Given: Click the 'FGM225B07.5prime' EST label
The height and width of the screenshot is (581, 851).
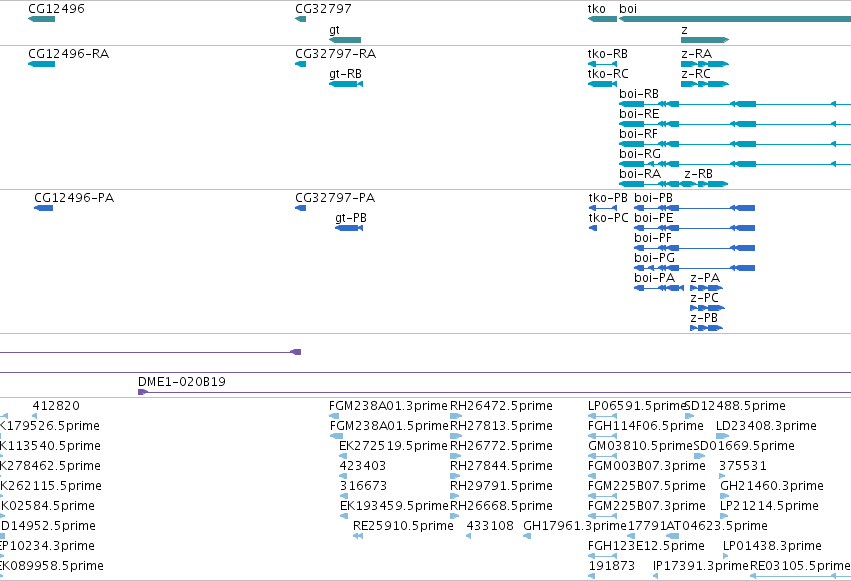Looking at the screenshot, I should (647, 486).
